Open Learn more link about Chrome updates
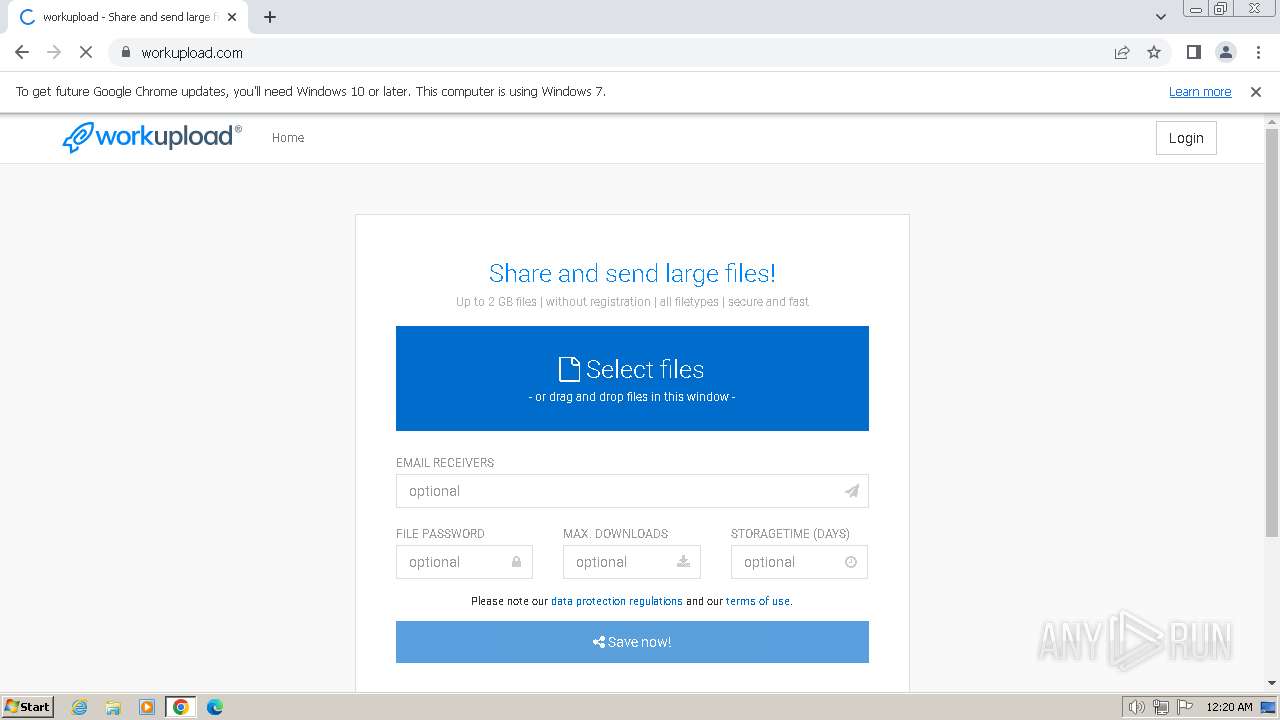 [1200, 92]
